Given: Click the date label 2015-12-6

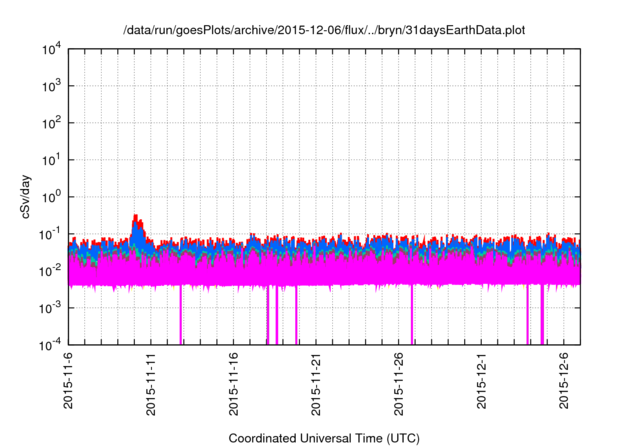Looking at the screenshot, I should pos(564,380).
